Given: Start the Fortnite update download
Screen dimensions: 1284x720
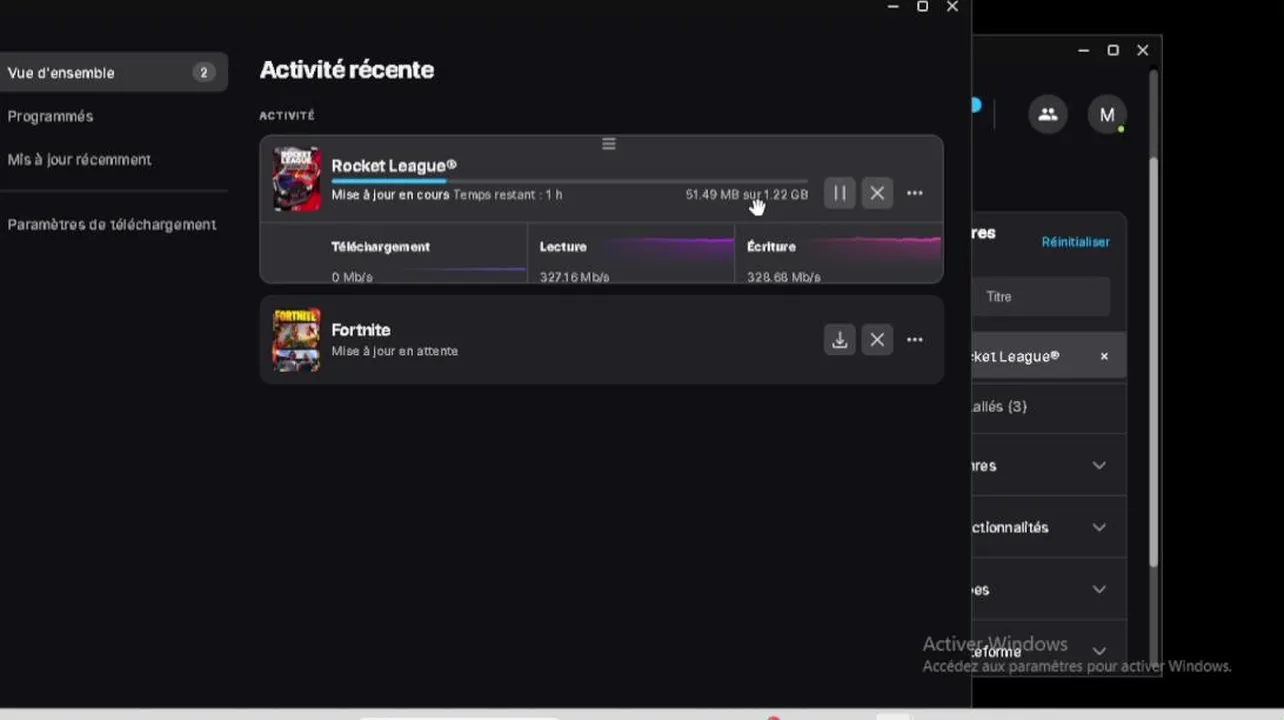Looking at the screenshot, I should [x=839, y=340].
